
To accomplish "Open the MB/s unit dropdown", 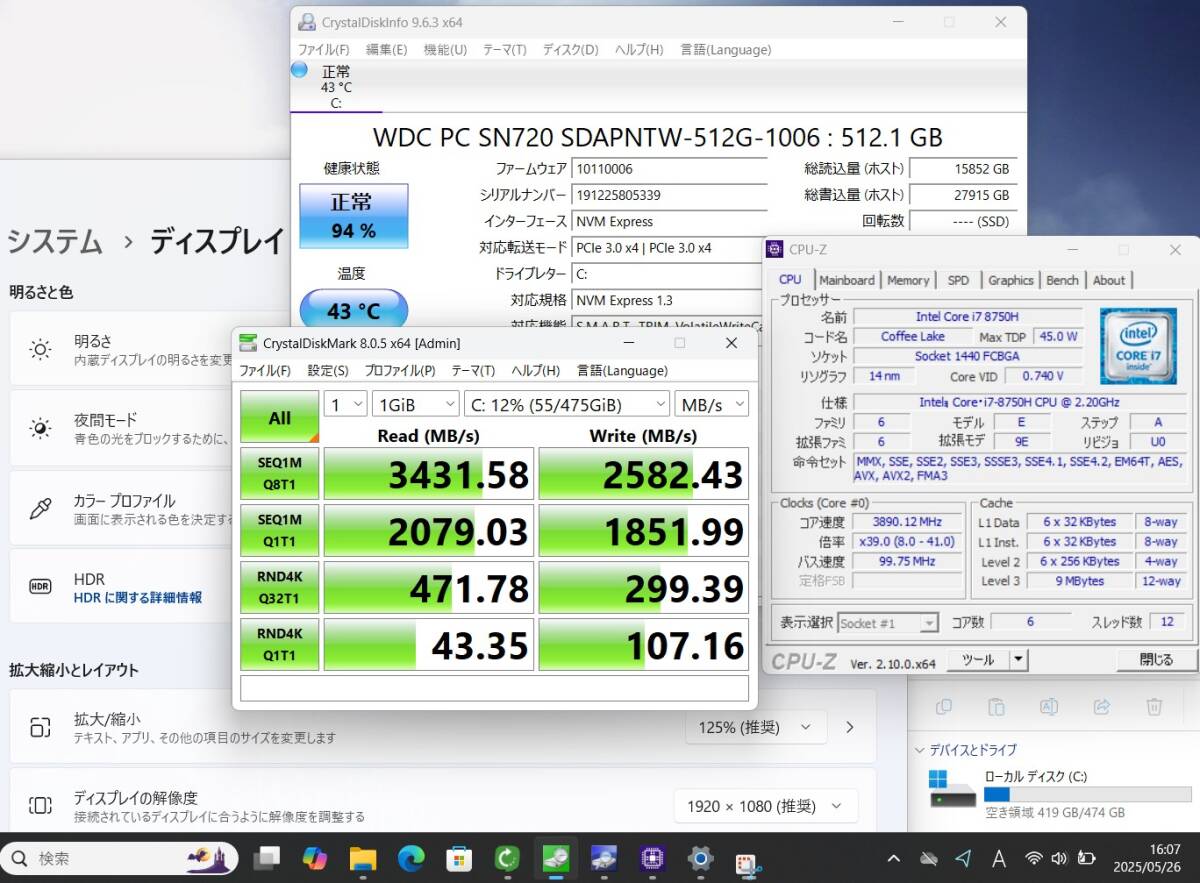I will point(711,404).
